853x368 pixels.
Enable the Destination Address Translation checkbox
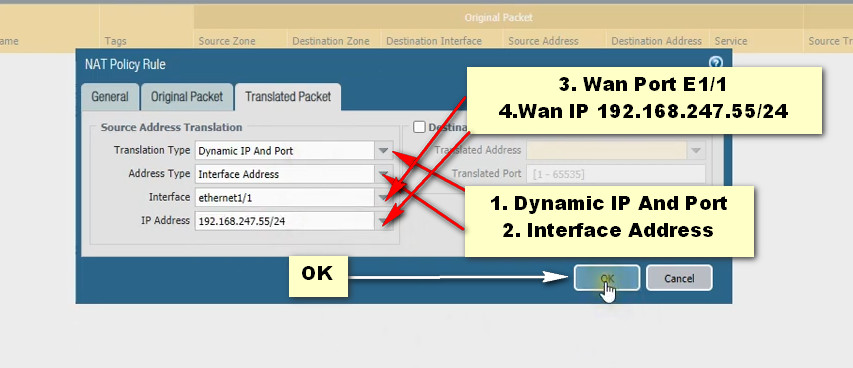click(x=419, y=127)
